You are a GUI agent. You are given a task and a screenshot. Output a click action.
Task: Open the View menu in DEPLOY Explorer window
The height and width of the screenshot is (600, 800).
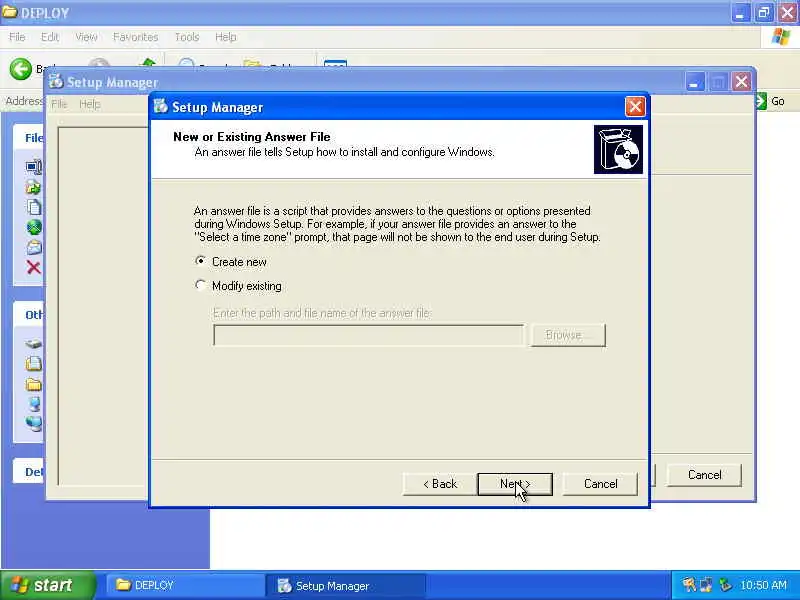86,37
